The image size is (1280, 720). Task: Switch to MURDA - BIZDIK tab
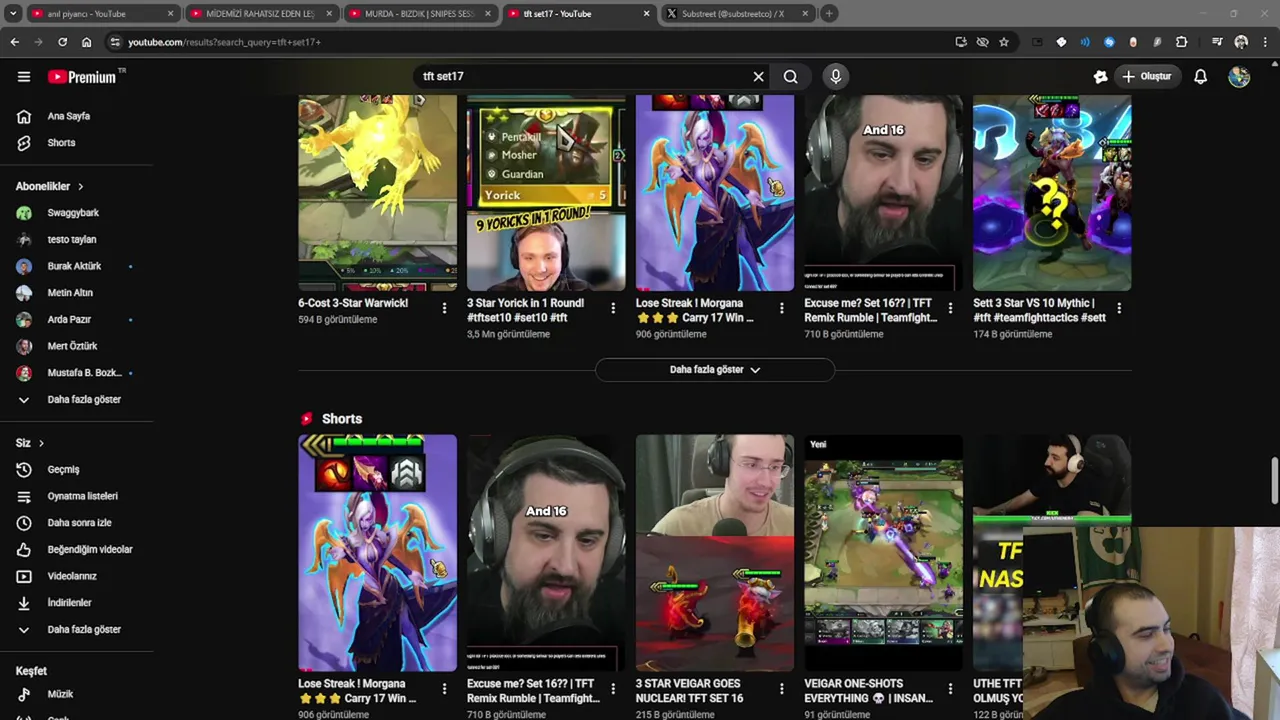420,14
